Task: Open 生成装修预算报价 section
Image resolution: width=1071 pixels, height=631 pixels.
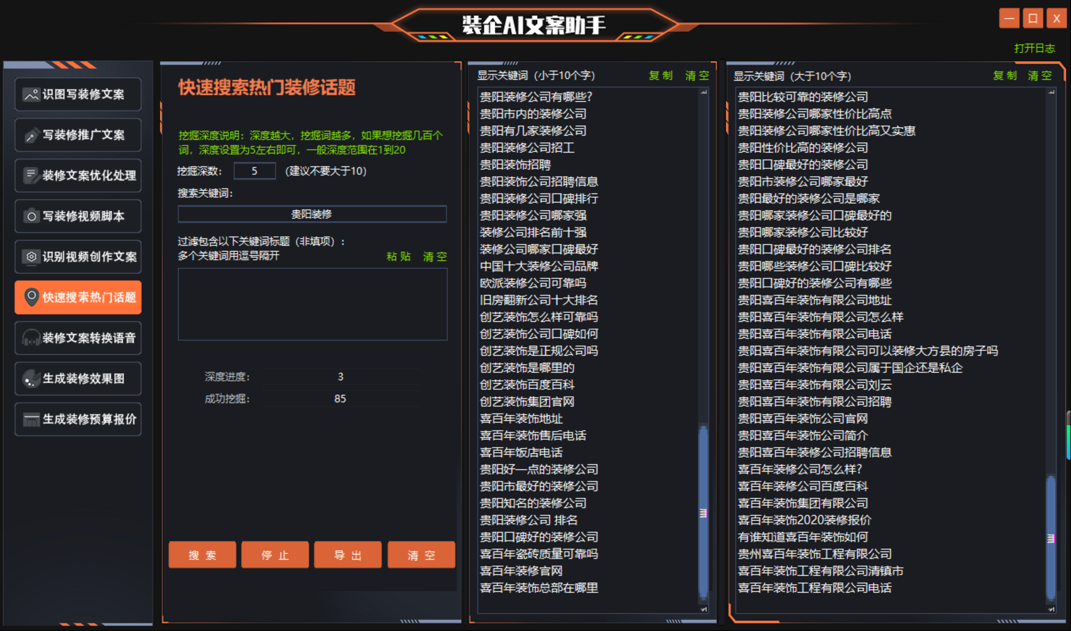Action: click(78, 419)
